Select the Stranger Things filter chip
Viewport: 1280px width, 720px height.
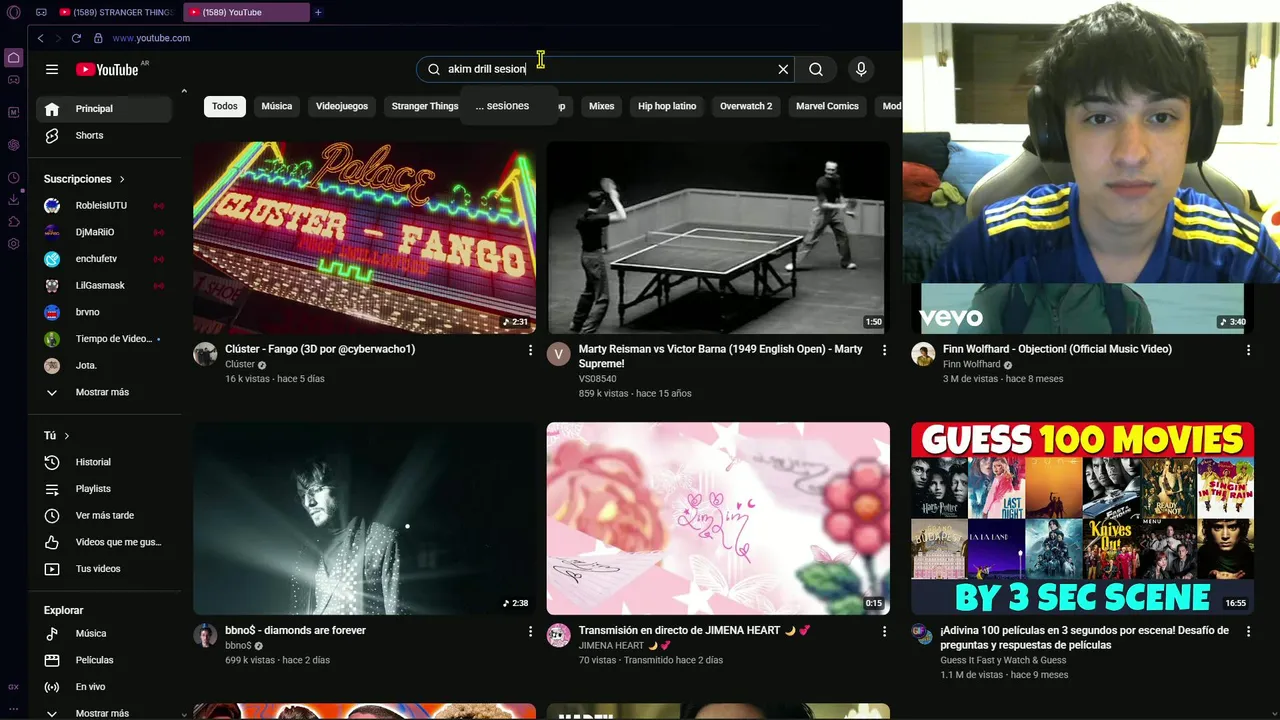pyautogui.click(x=424, y=106)
